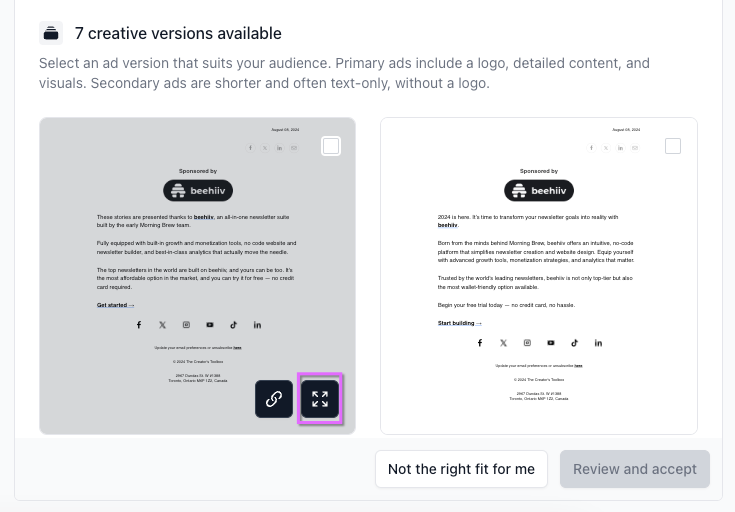
Task: Click LinkedIn icon in first ad footer
Action: pos(257,325)
